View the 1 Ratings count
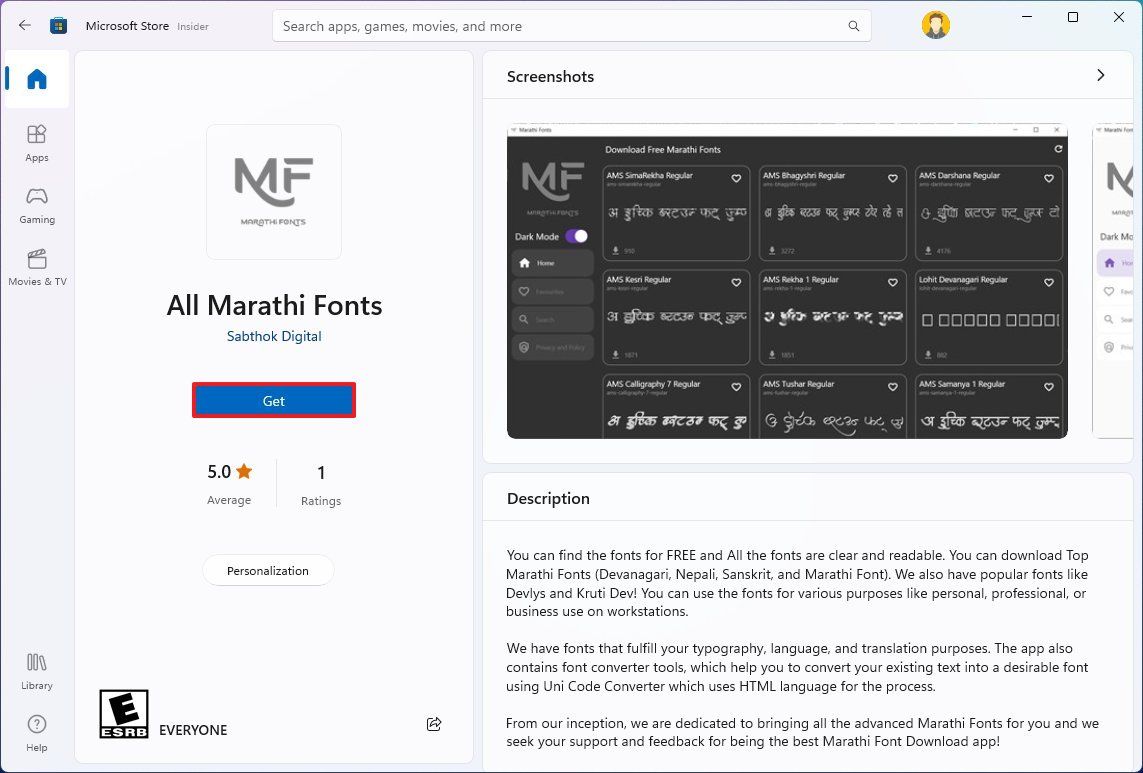 click(321, 483)
